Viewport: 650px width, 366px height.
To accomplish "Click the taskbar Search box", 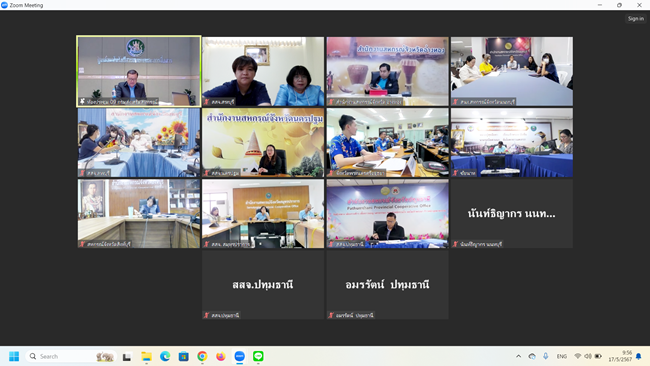I will click(71, 356).
